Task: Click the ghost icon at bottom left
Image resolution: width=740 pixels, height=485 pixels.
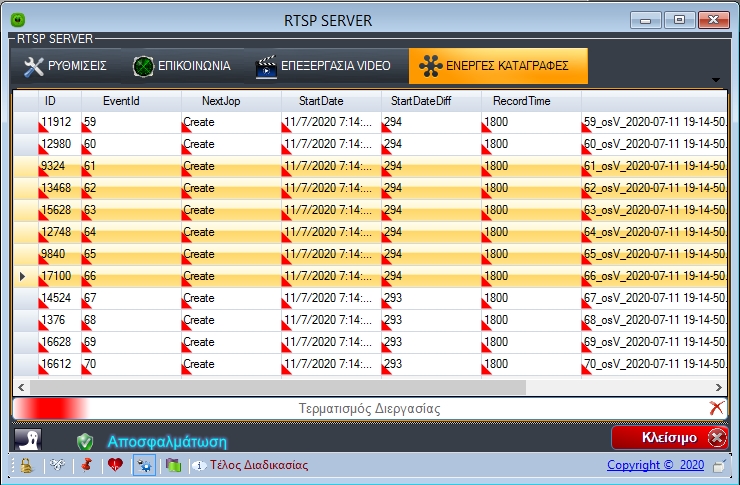Action: 28,440
